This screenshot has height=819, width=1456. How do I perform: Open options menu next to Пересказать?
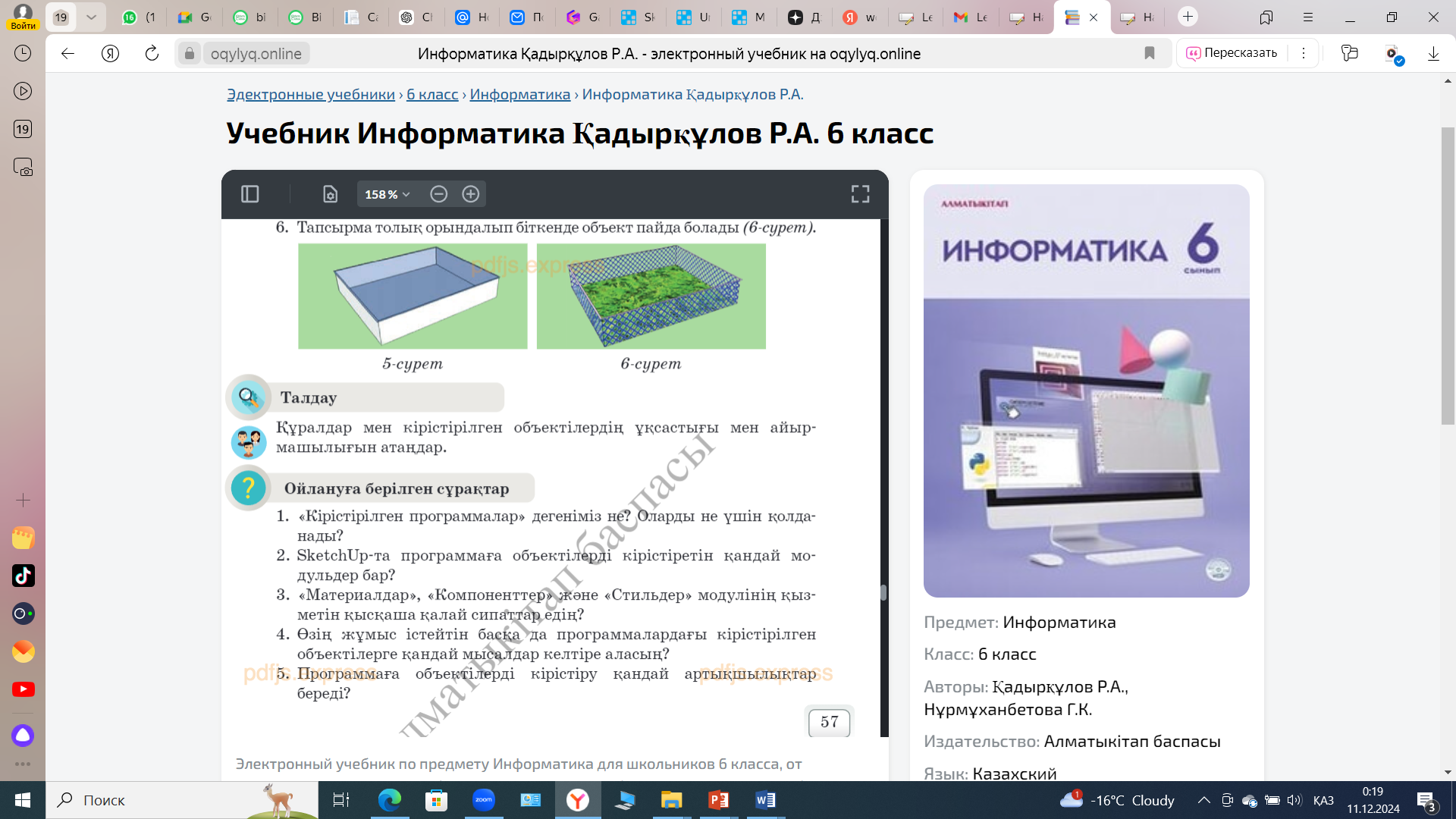click(x=1304, y=53)
